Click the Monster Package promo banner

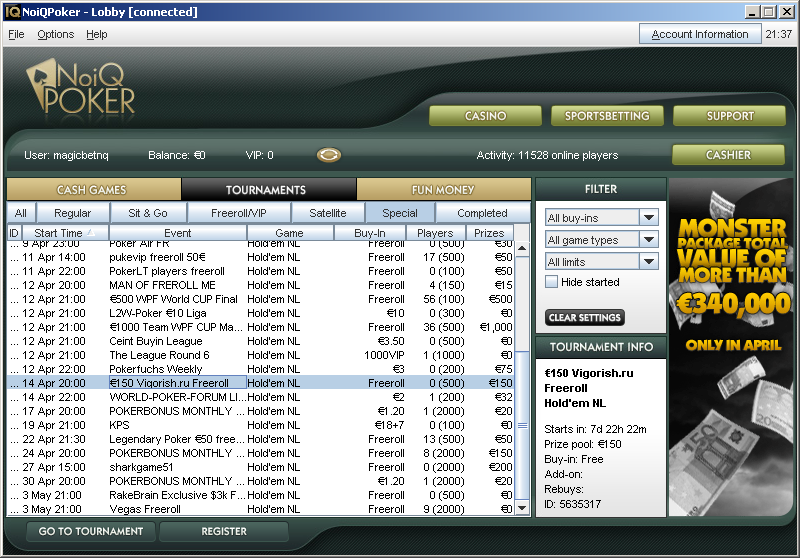[x=733, y=347]
